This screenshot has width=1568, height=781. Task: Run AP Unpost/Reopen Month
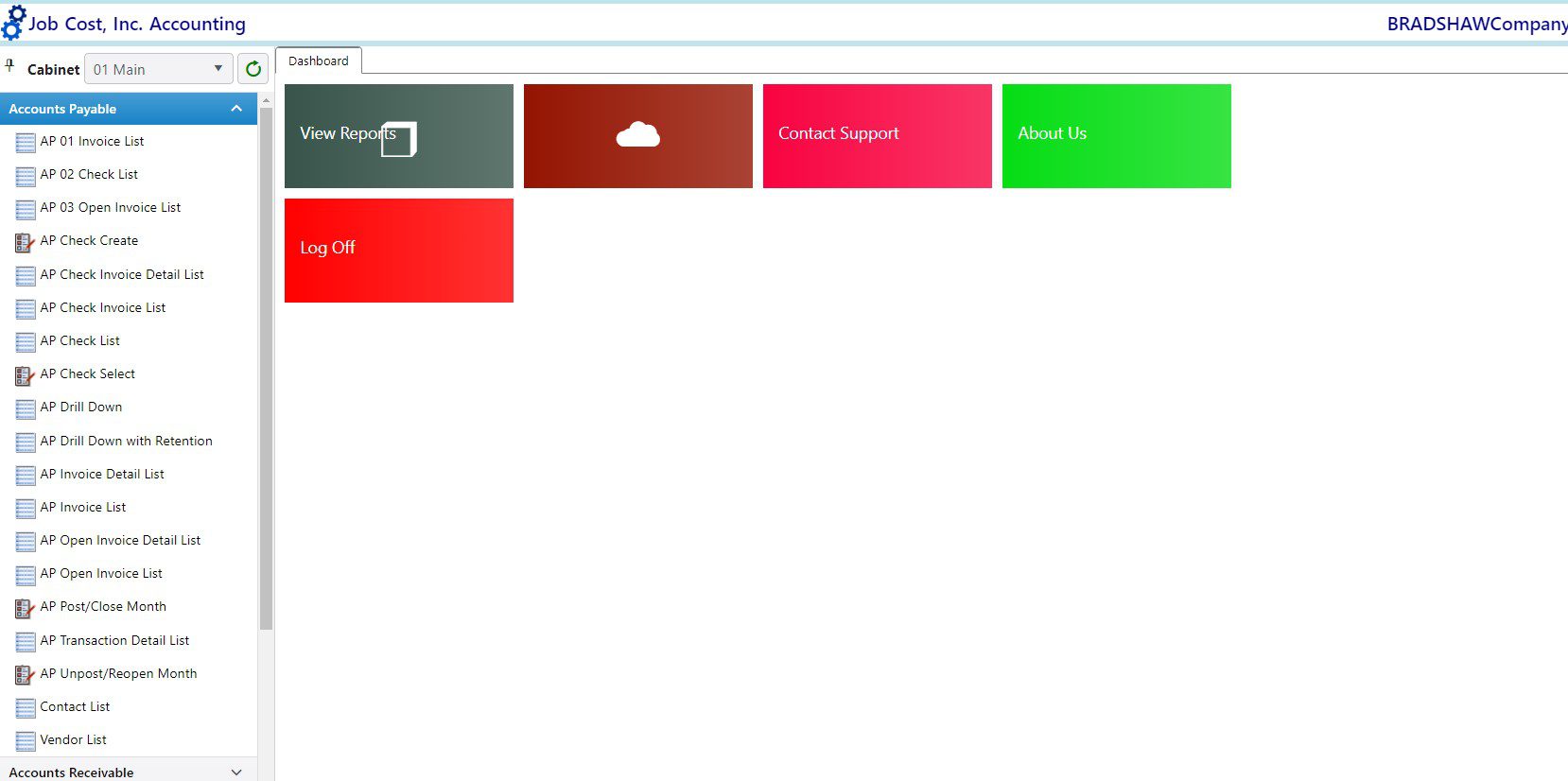119,673
